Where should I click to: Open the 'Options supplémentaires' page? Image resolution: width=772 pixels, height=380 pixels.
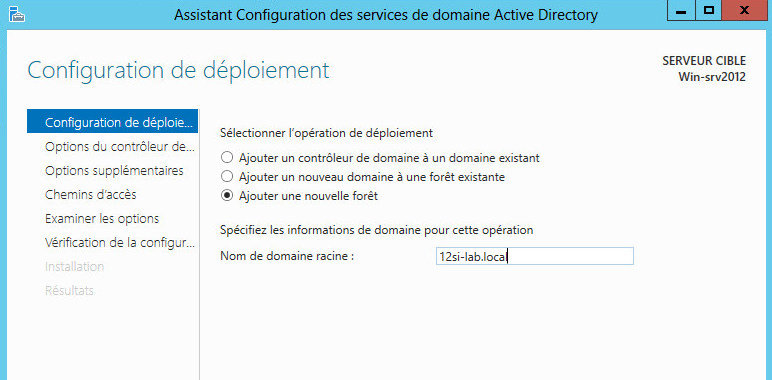(x=112, y=171)
